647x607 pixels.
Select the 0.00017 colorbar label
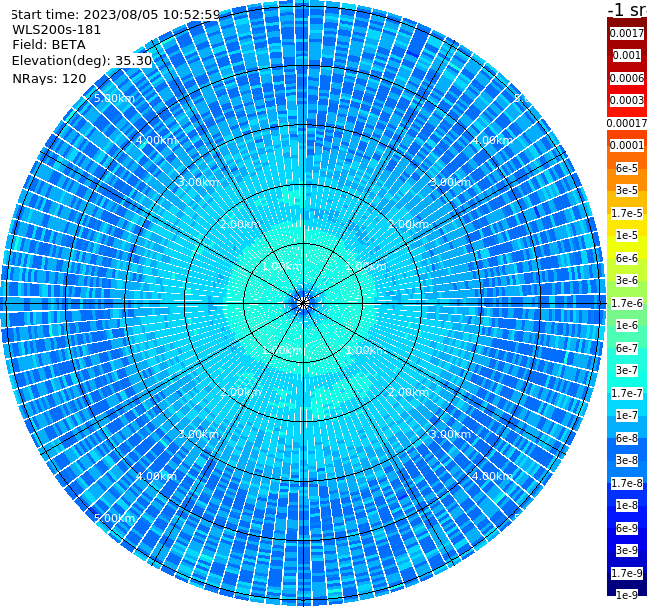[x=627, y=123]
